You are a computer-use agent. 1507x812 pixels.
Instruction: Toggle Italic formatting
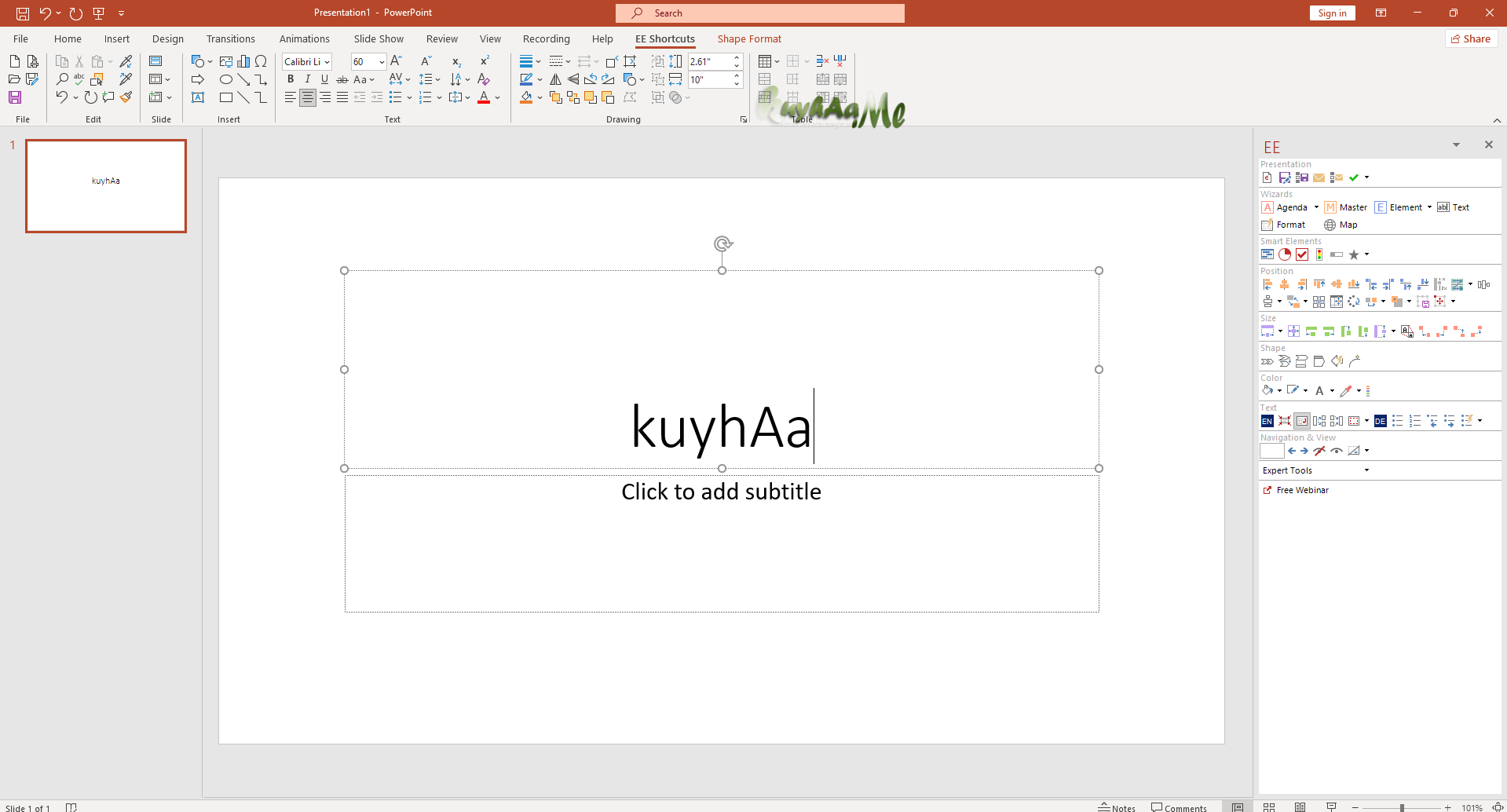308,79
